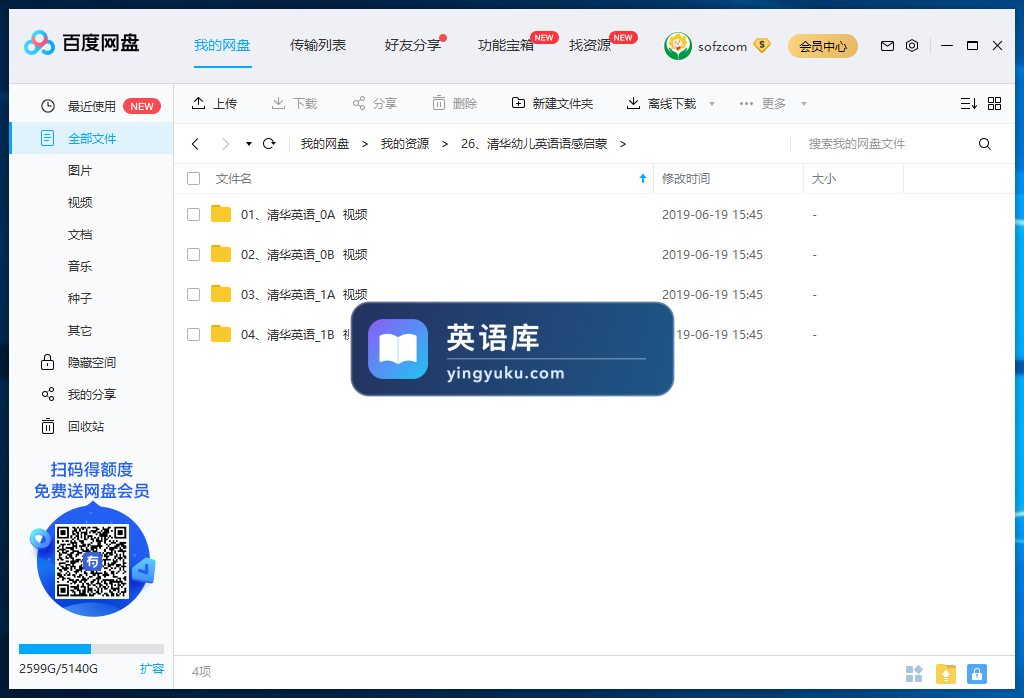Go forward with the right arrow

225,144
